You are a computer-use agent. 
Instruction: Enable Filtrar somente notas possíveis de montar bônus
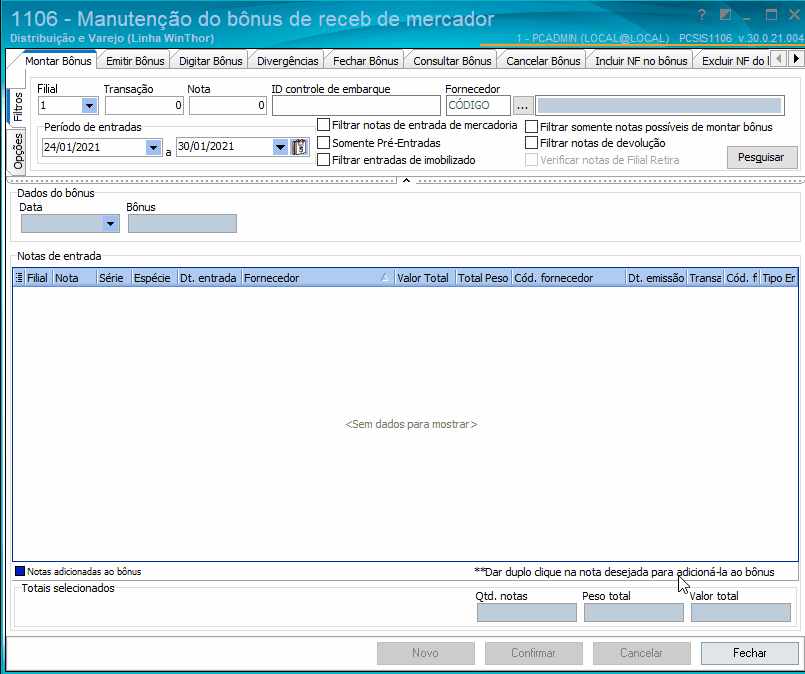pyautogui.click(x=531, y=126)
